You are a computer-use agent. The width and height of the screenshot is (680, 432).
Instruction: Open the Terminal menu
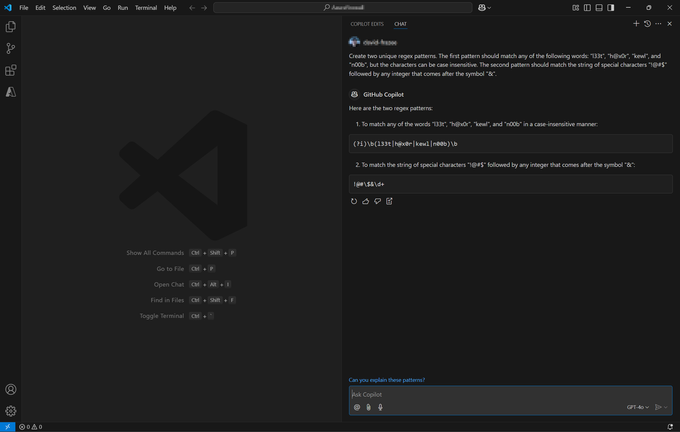[146, 8]
